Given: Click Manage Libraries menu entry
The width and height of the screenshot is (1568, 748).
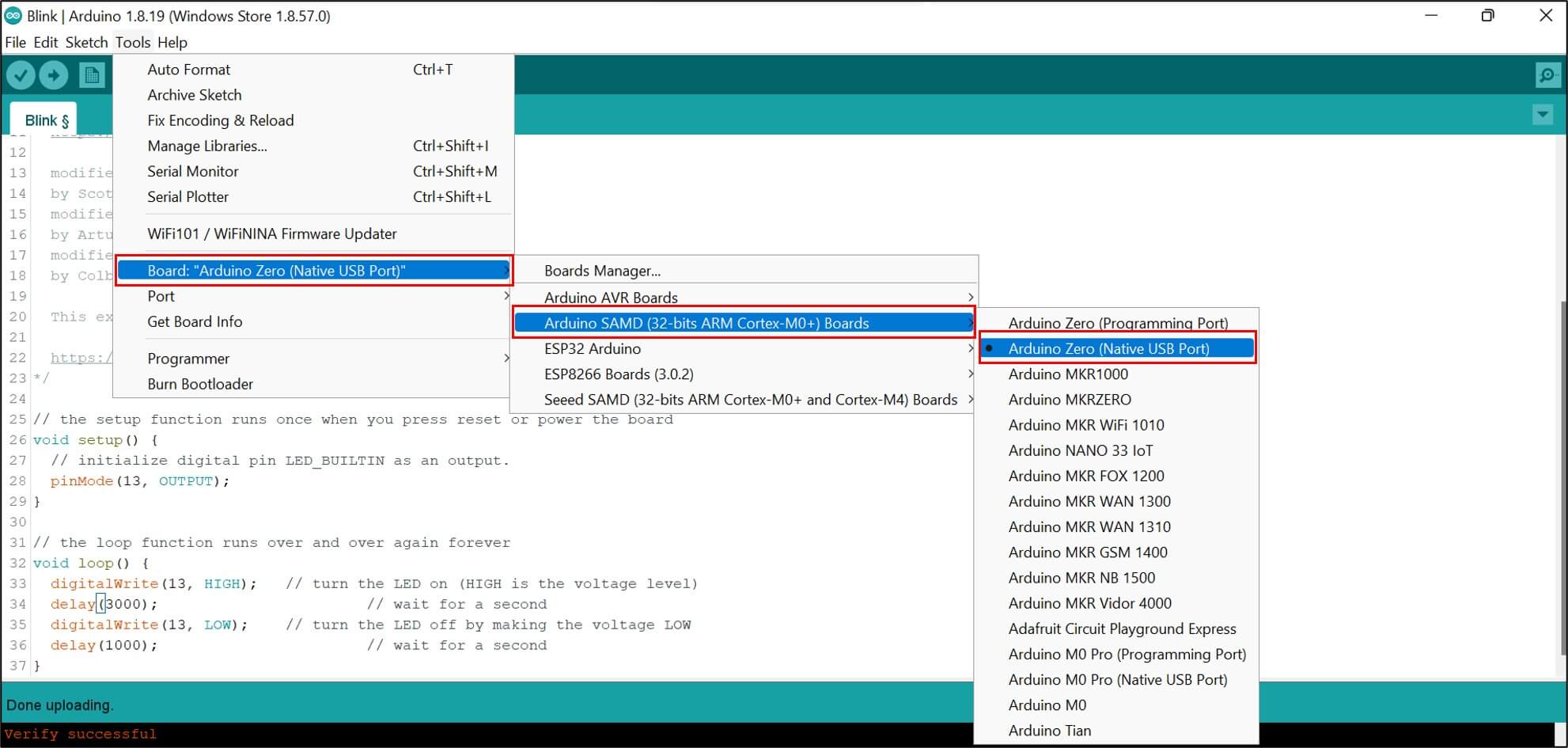Looking at the screenshot, I should click(x=207, y=146).
